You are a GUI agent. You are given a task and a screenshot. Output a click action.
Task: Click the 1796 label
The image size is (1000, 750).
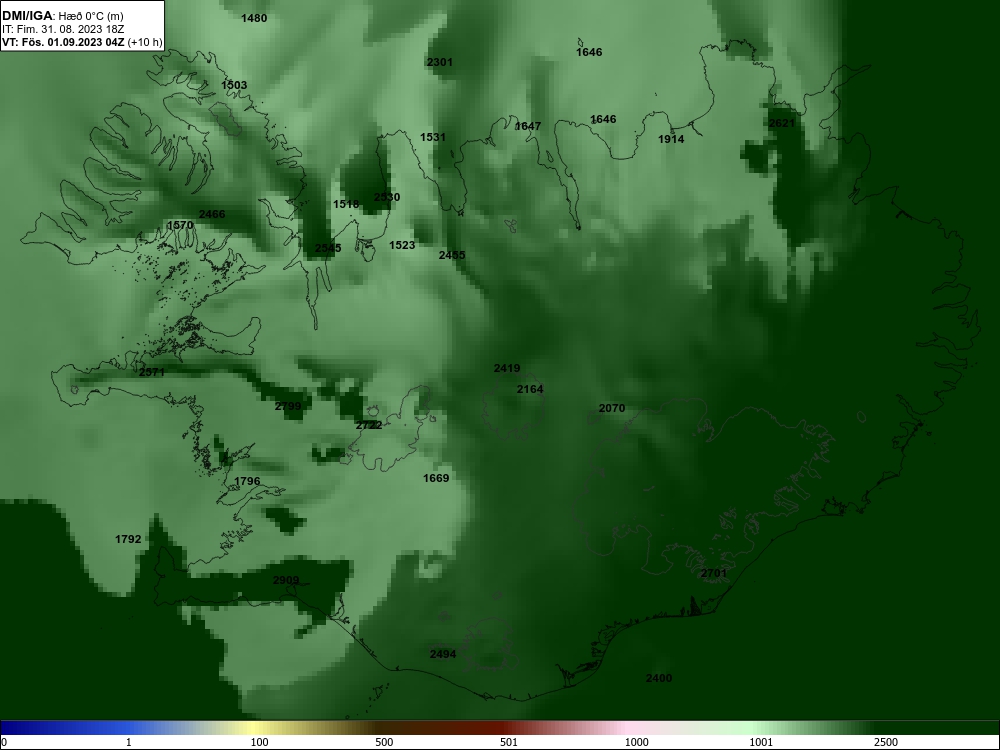click(x=247, y=482)
